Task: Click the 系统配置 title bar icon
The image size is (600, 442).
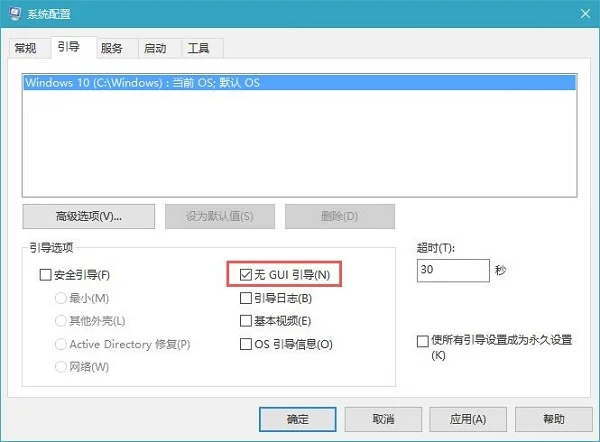Action: coord(15,14)
